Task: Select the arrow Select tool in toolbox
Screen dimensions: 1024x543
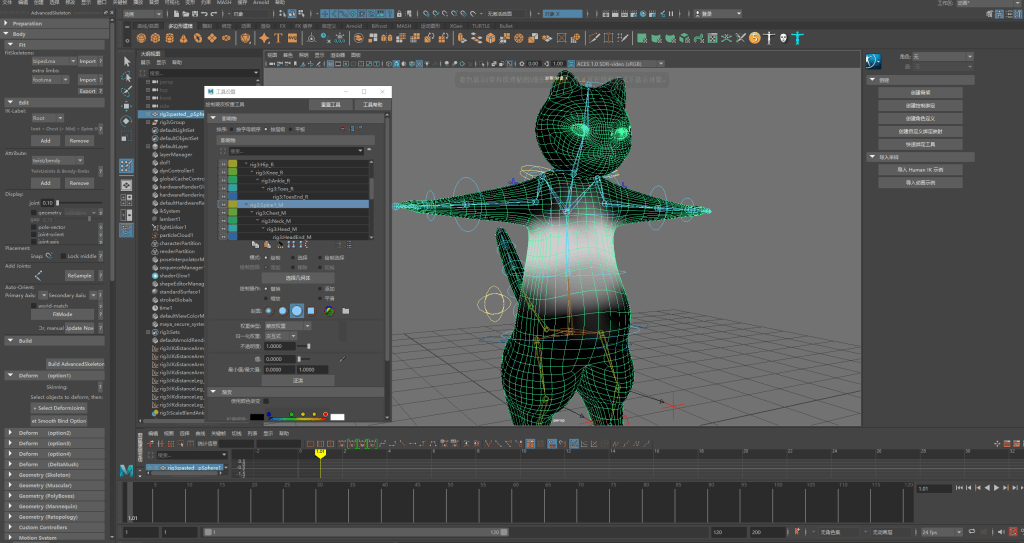Action: (x=126, y=62)
